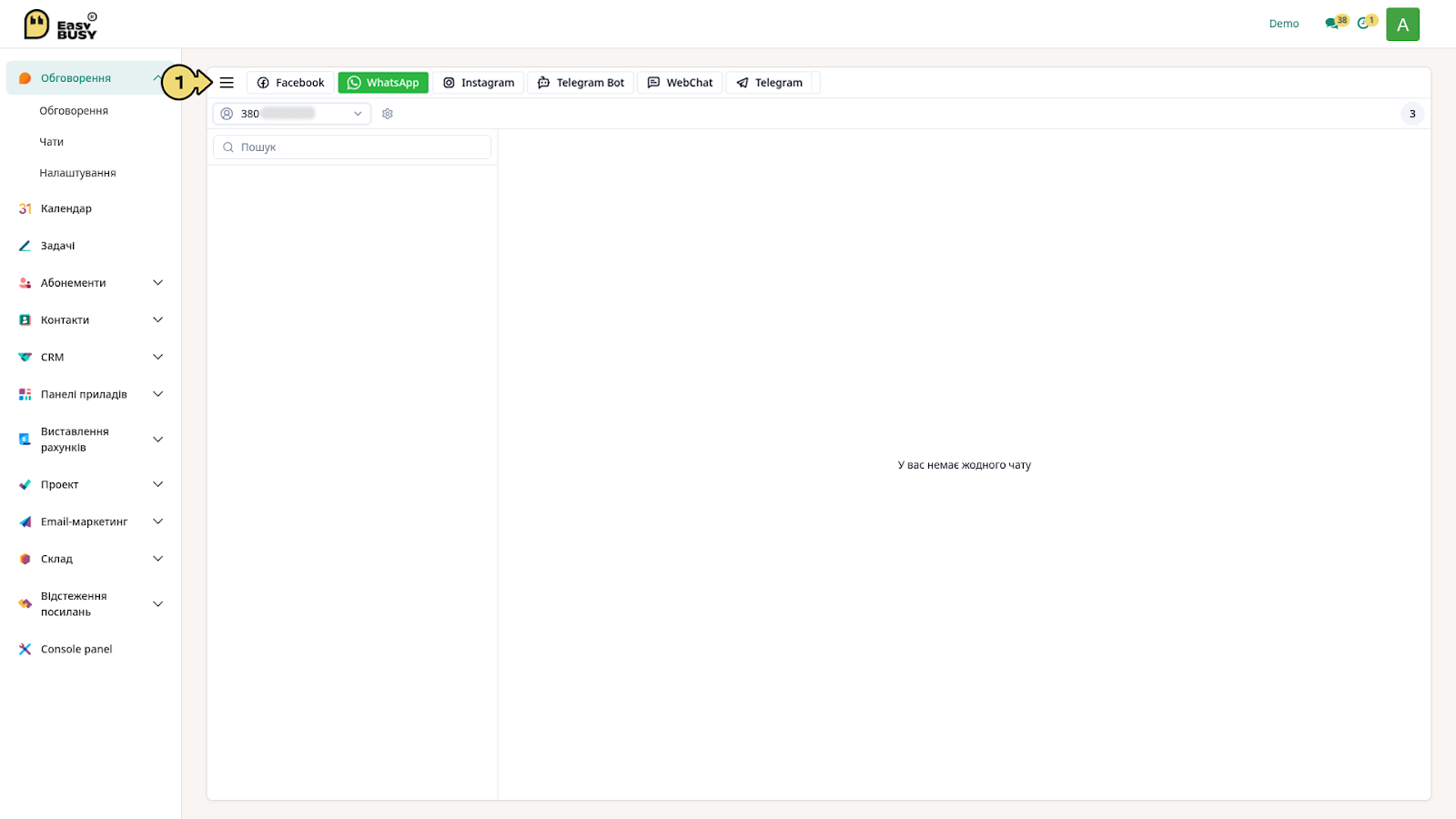Image resolution: width=1456 pixels, height=819 pixels.
Task: Open the Проект menu label
Action: point(59,484)
